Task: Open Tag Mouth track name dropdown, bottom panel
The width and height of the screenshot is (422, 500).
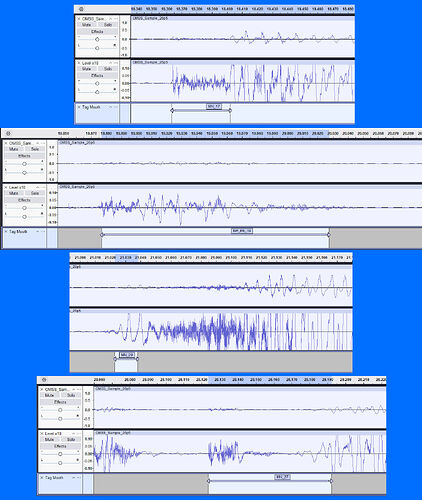Action: click(x=54, y=478)
